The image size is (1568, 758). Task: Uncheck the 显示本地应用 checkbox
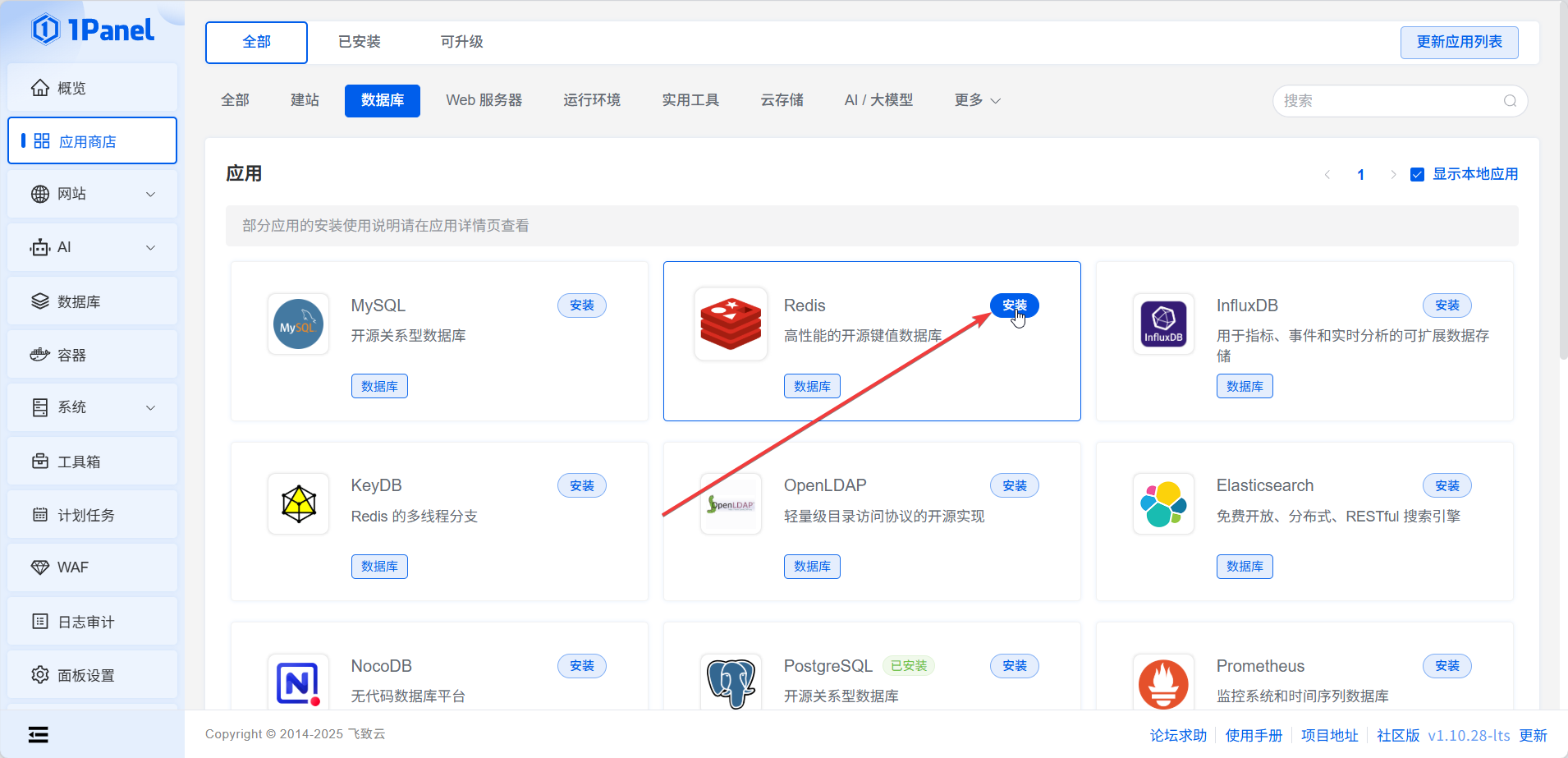(x=1417, y=174)
